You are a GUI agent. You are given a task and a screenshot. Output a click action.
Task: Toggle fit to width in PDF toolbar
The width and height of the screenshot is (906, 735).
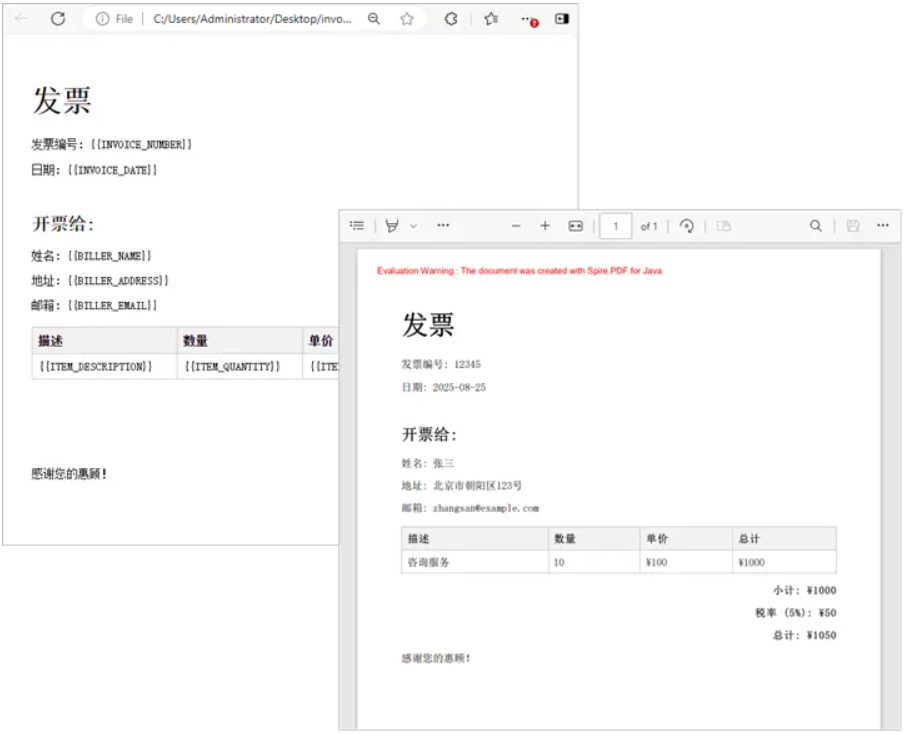pyautogui.click(x=575, y=226)
